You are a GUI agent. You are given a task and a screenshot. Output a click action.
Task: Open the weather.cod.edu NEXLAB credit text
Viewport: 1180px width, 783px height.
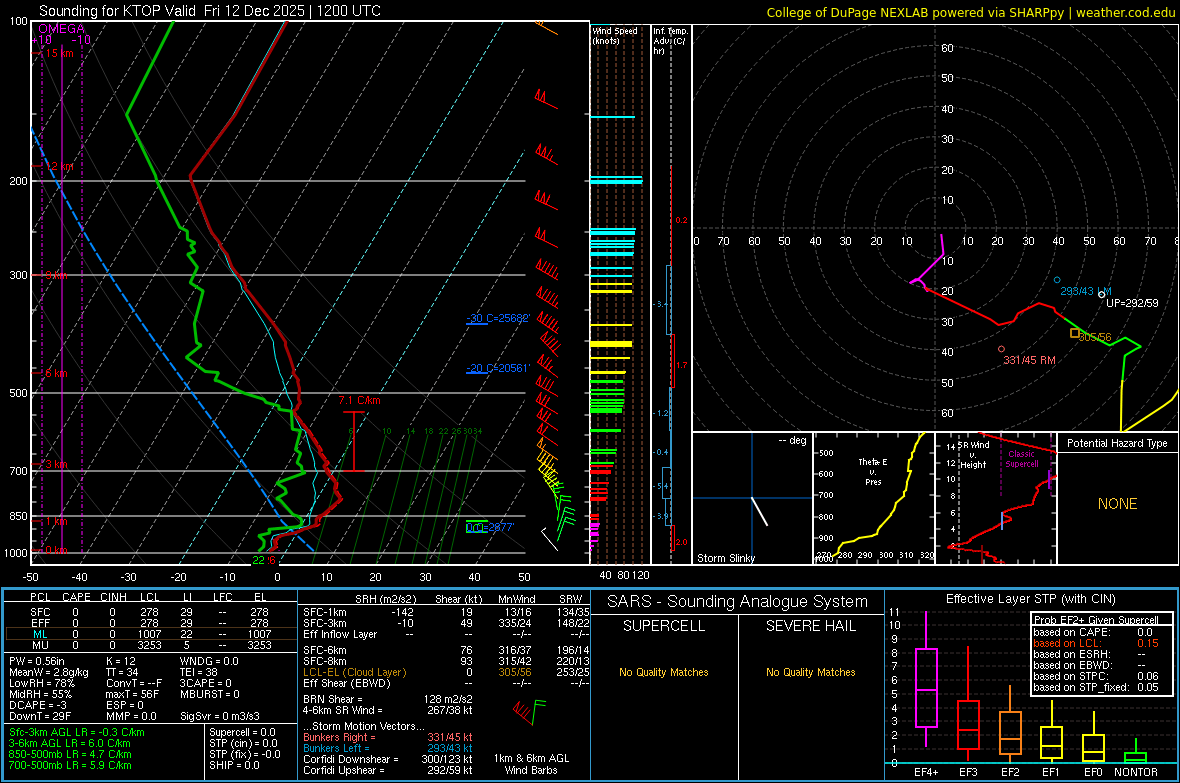pyautogui.click(x=970, y=12)
